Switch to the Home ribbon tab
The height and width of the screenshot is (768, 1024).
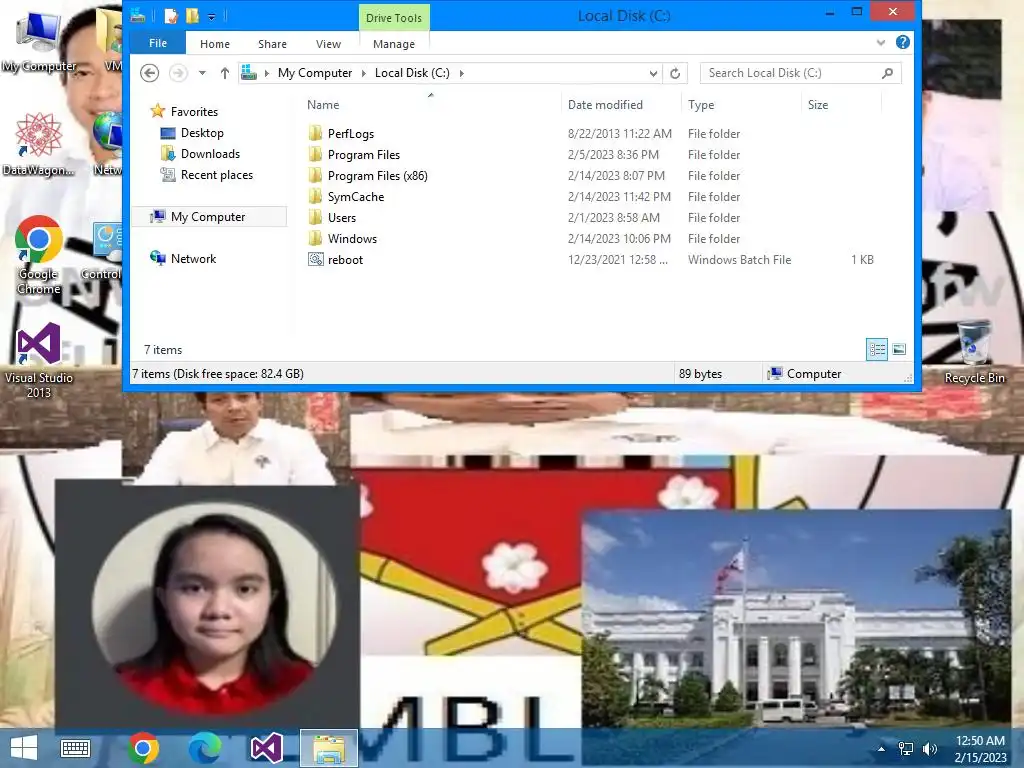pyautogui.click(x=215, y=44)
